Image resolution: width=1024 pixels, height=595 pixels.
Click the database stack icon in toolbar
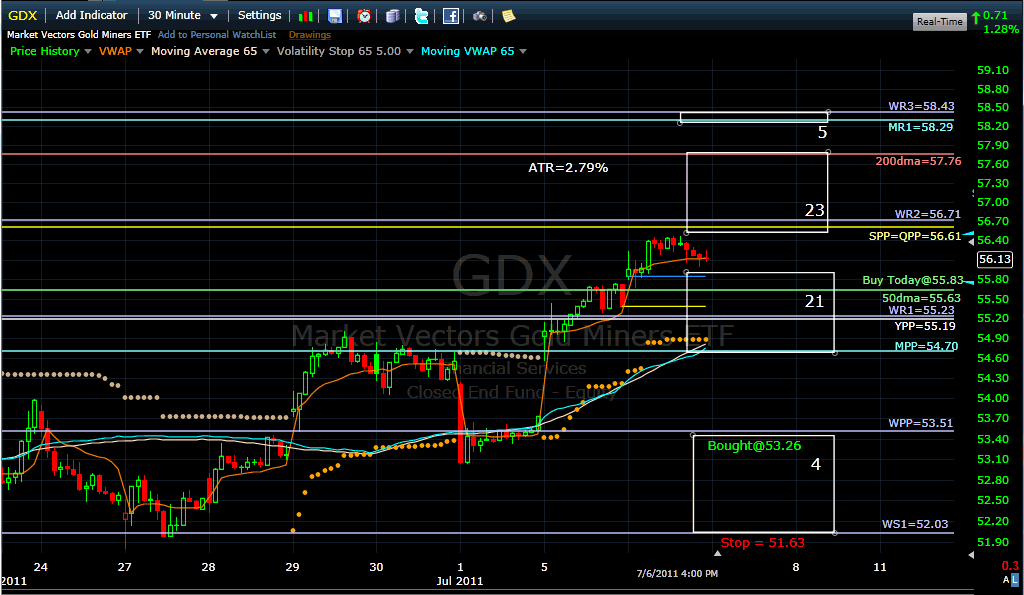coord(392,16)
